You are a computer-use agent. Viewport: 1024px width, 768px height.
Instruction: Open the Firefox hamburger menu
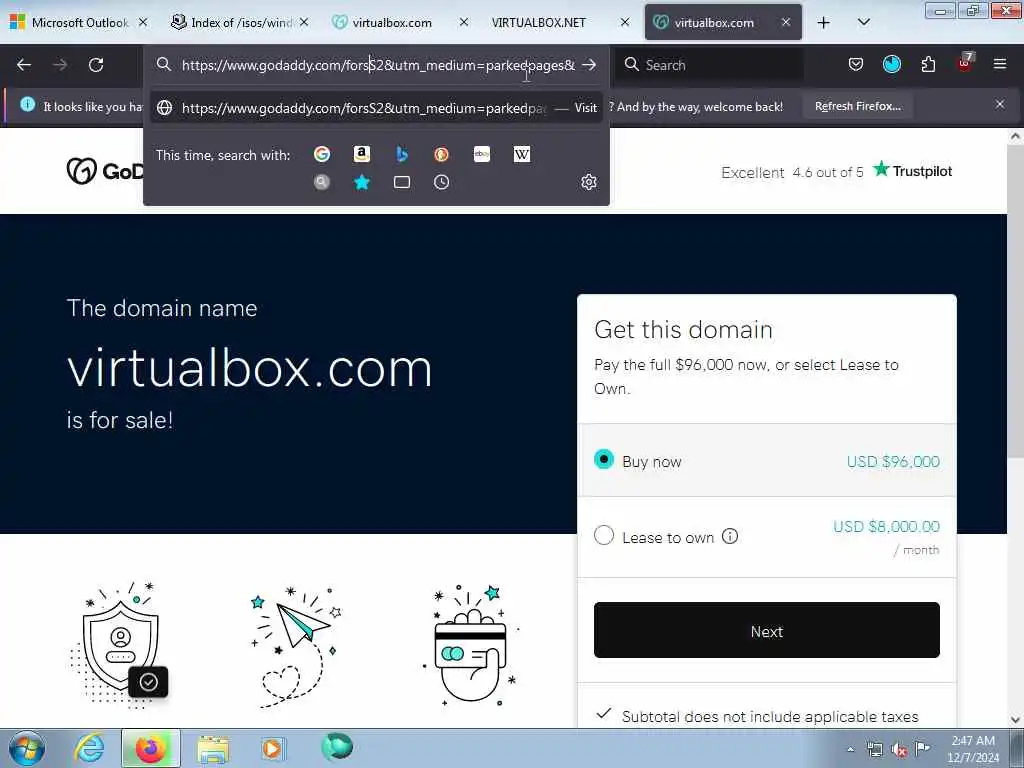pyautogui.click(x=1000, y=64)
